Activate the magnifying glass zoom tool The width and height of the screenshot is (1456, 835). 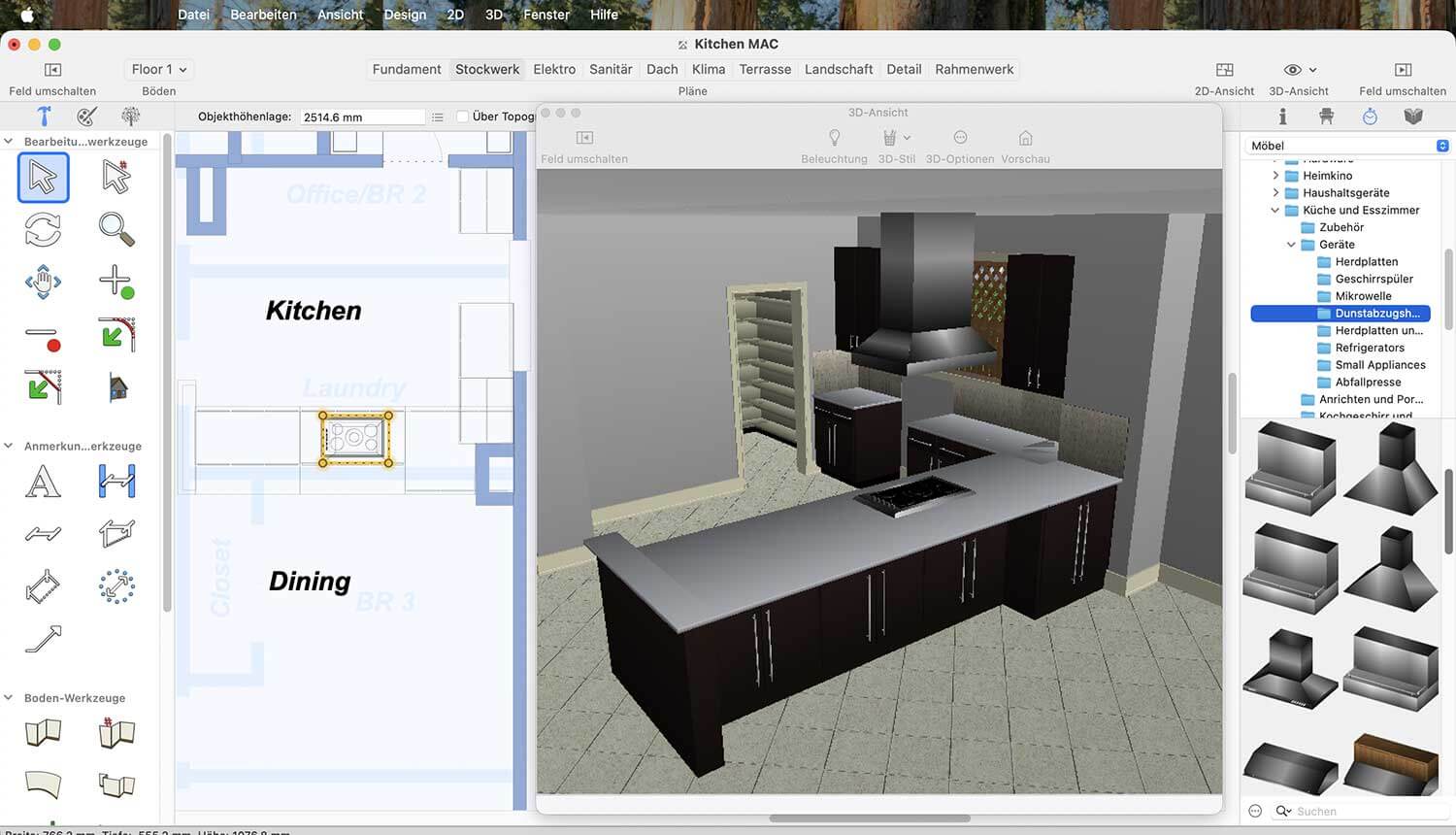coord(116,230)
